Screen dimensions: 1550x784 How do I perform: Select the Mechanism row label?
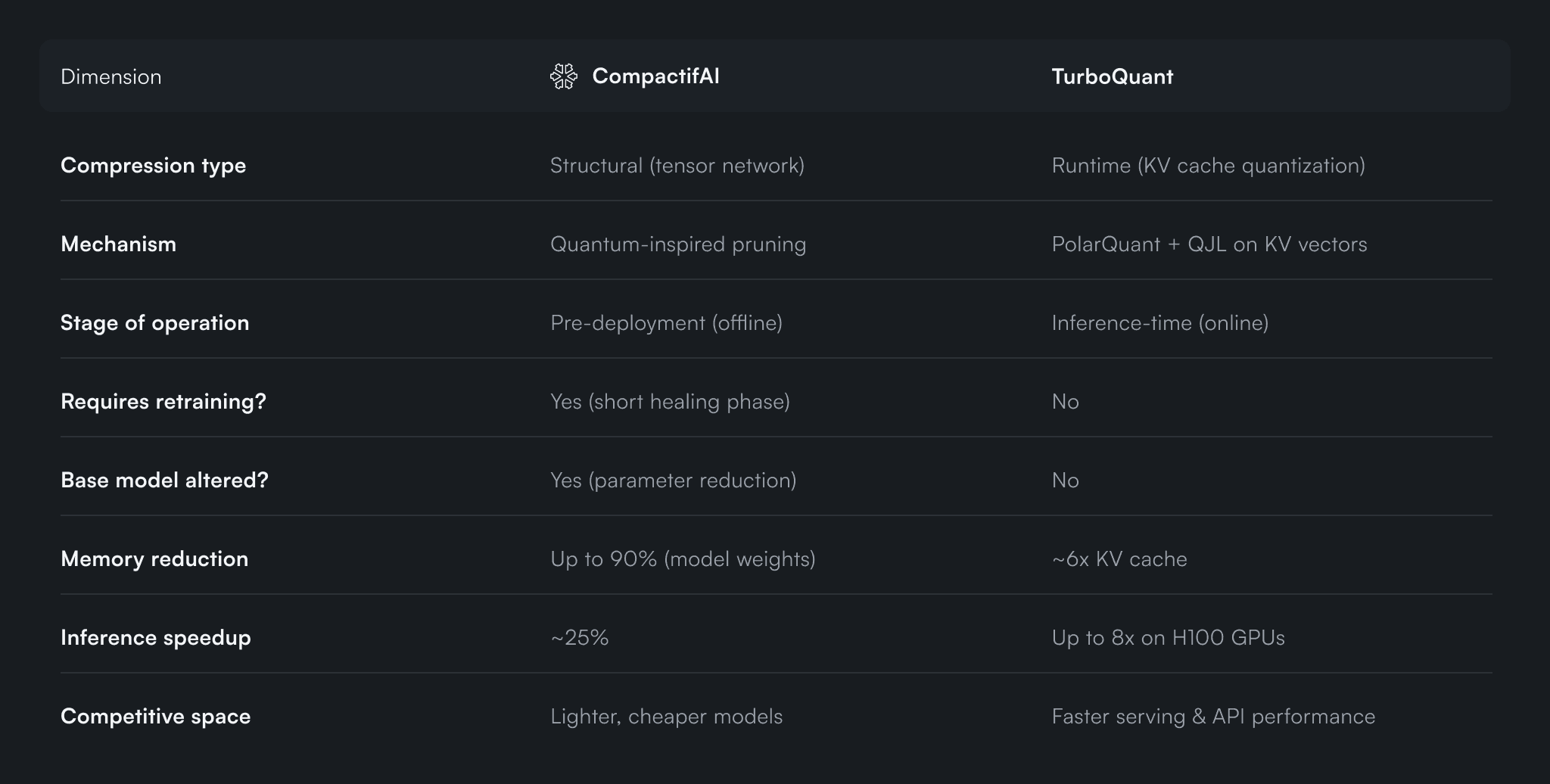[x=118, y=244]
